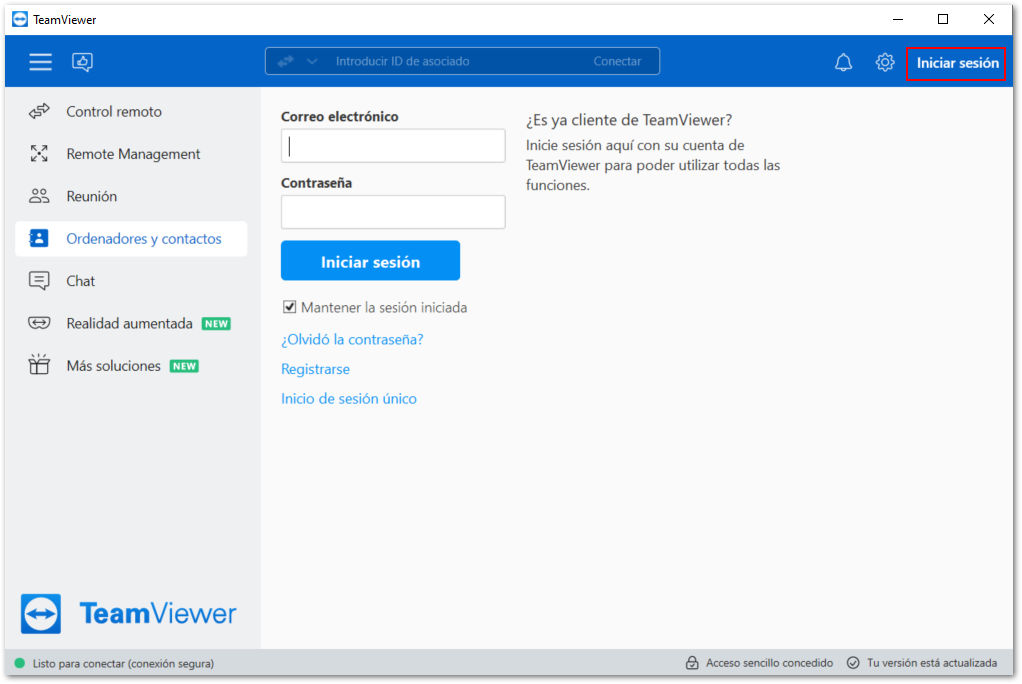The width and height of the screenshot is (1022, 684).
Task: Open the notifications bell icon
Action: click(843, 63)
